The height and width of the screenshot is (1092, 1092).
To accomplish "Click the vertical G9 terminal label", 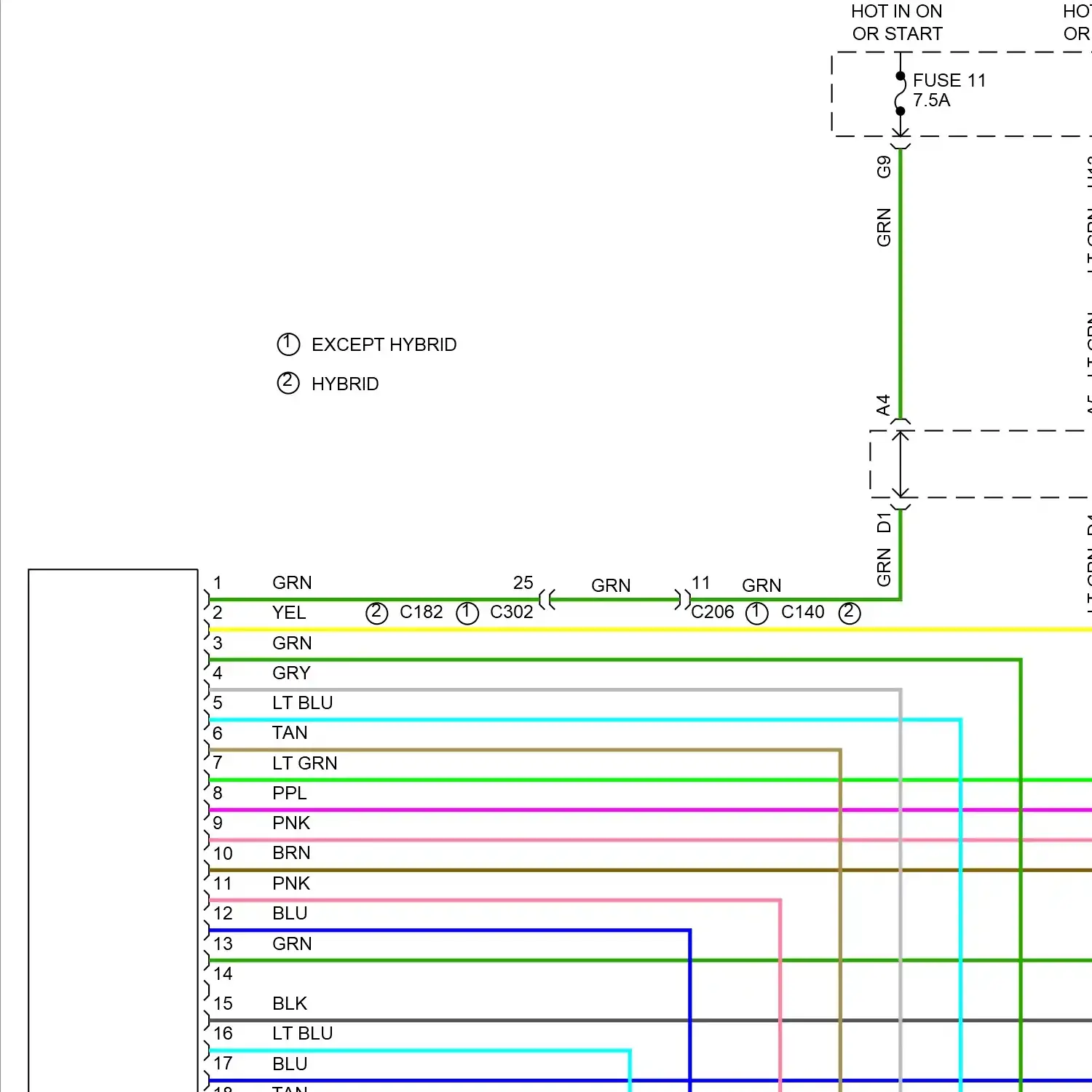I will coord(884,167).
